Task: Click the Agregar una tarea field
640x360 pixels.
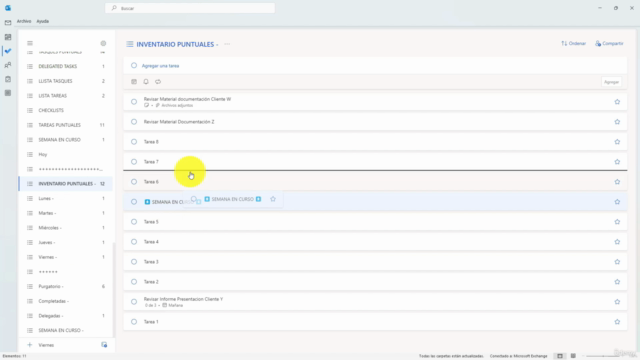Action: tap(375, 66)
